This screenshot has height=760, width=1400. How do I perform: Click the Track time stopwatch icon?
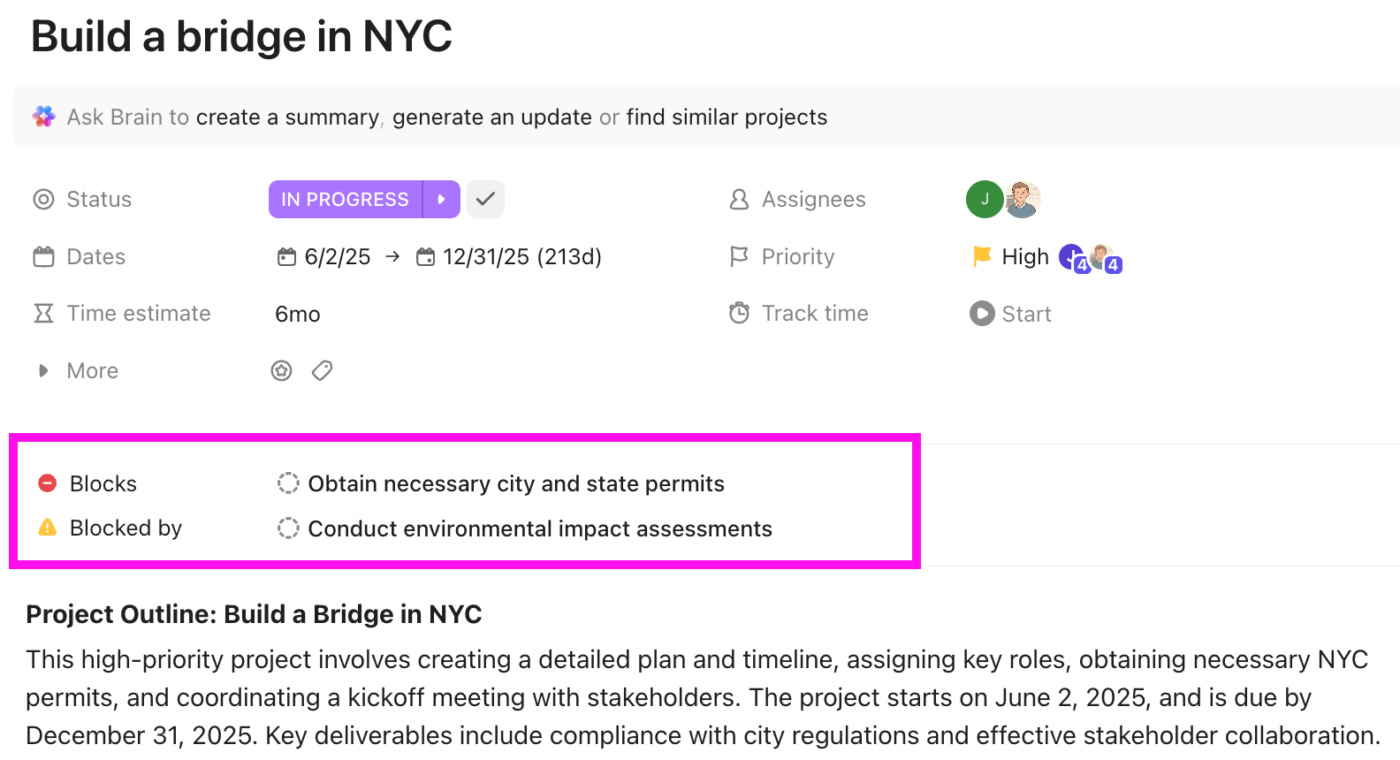(x=738, y=313)
